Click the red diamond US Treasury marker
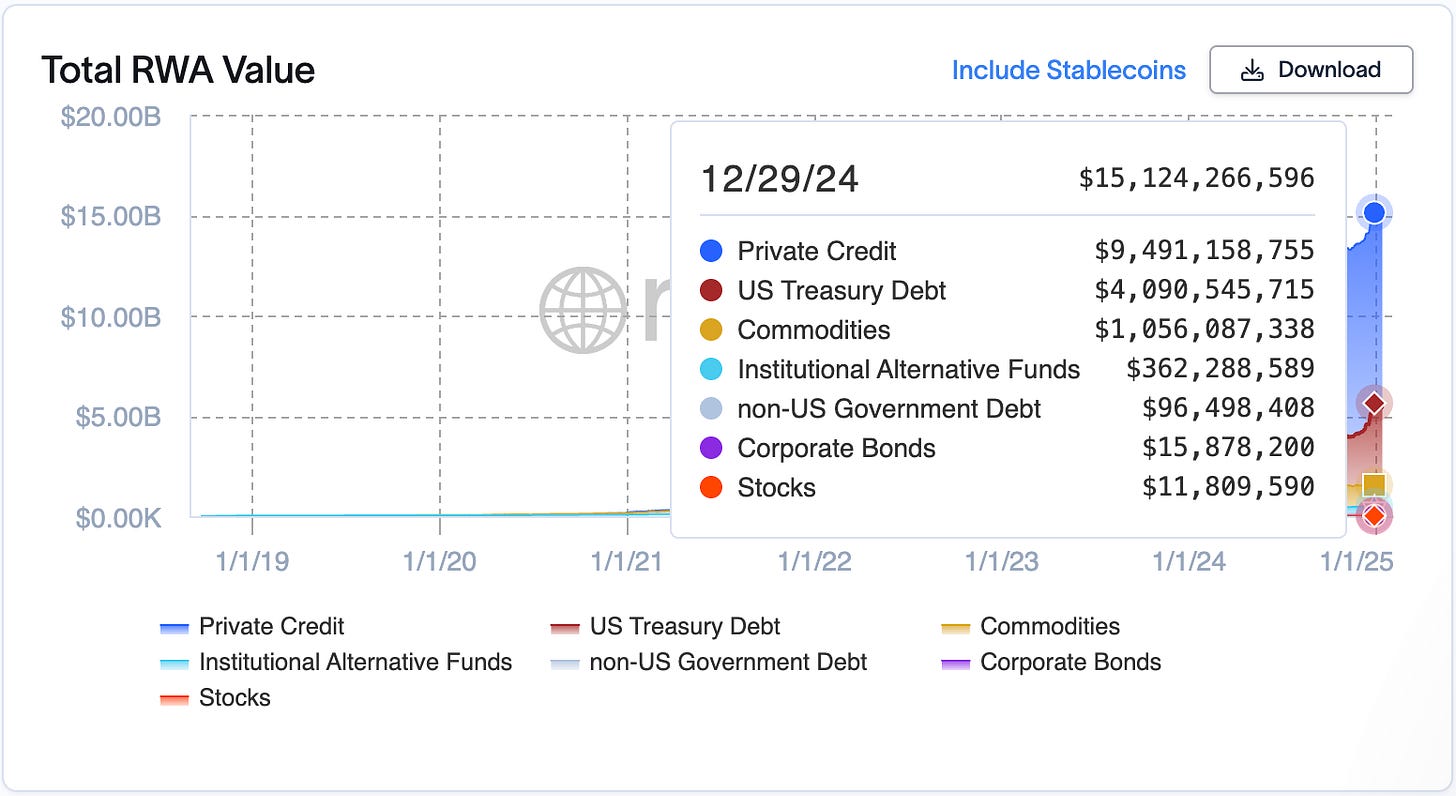 click(x=1375, y=403)
